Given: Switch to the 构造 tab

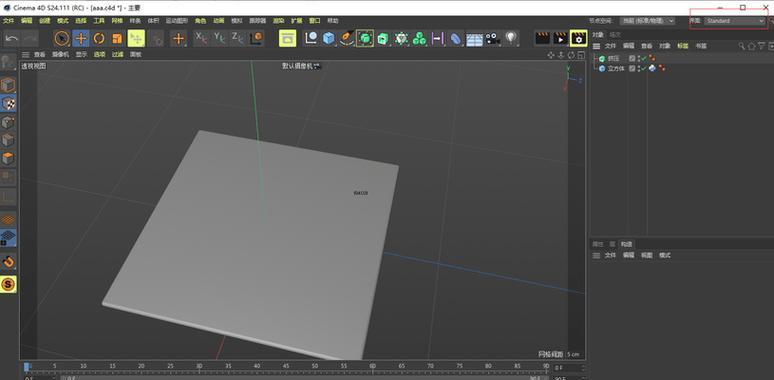Looking at the screenshot, I should coord(626,244).
